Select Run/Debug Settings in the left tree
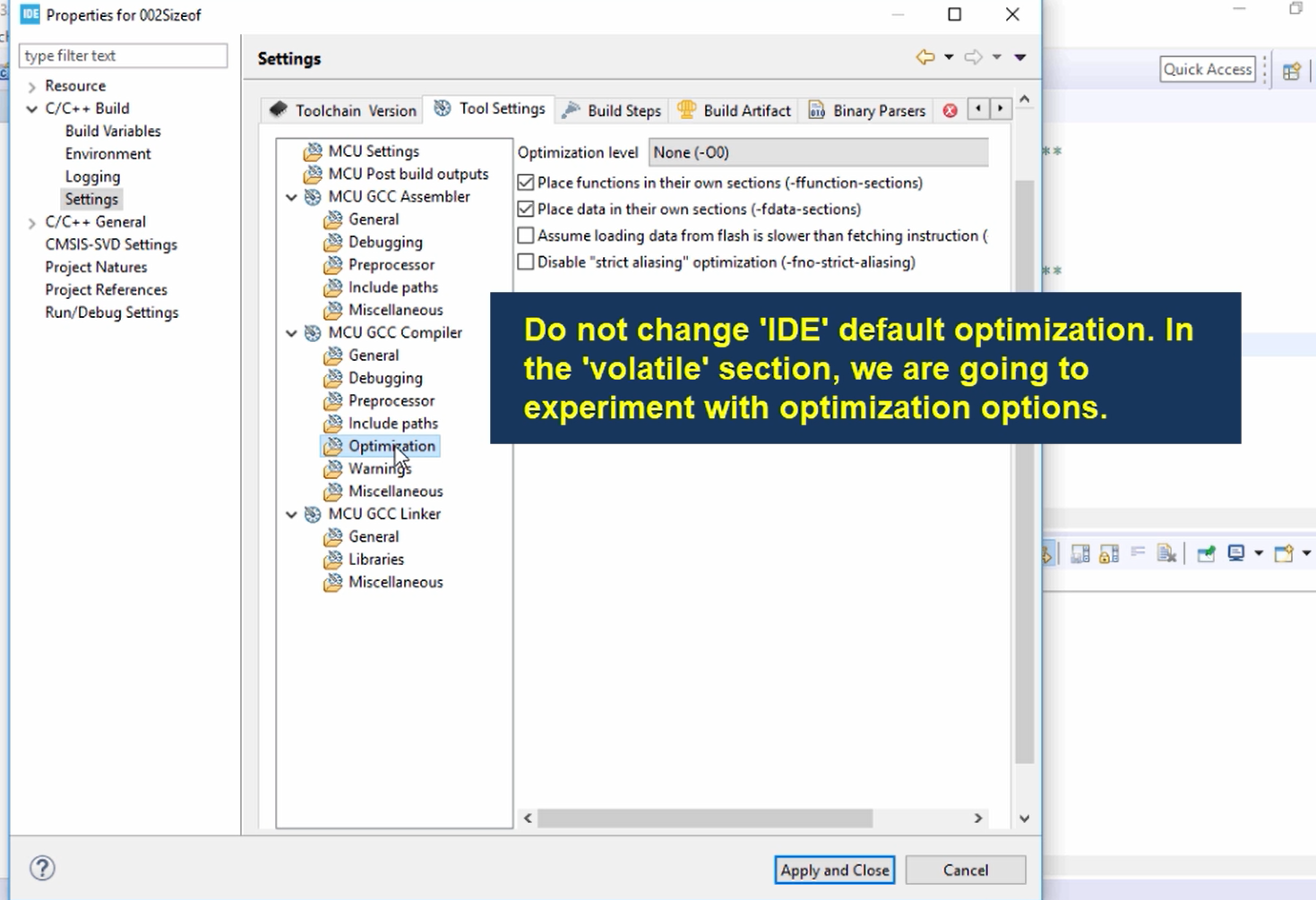Screen dimensions: 1316x900 [x=112, y=313]
